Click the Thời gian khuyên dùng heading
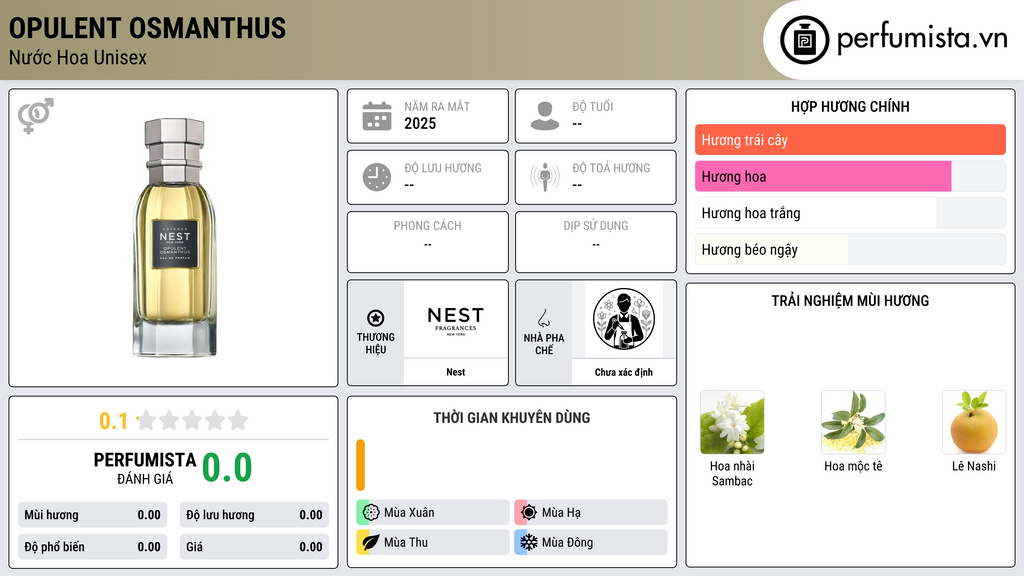The image size is (1024, 576). [x=511, y=418]
